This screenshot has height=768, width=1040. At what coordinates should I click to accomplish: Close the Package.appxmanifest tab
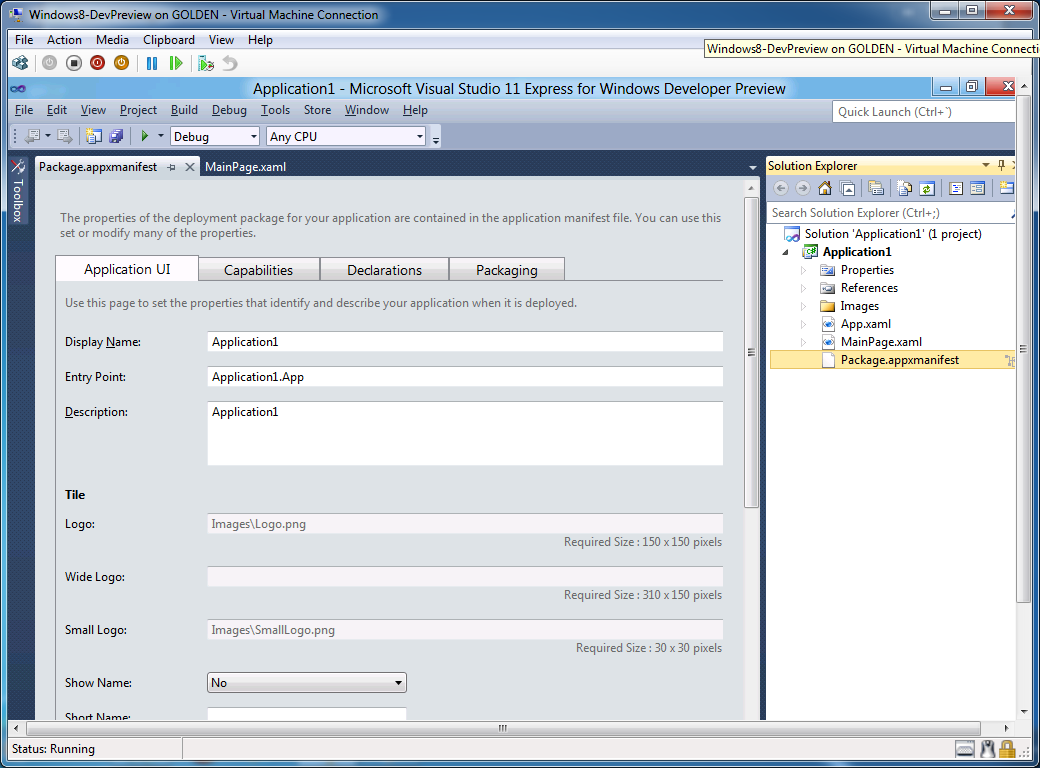click(190, 167)
